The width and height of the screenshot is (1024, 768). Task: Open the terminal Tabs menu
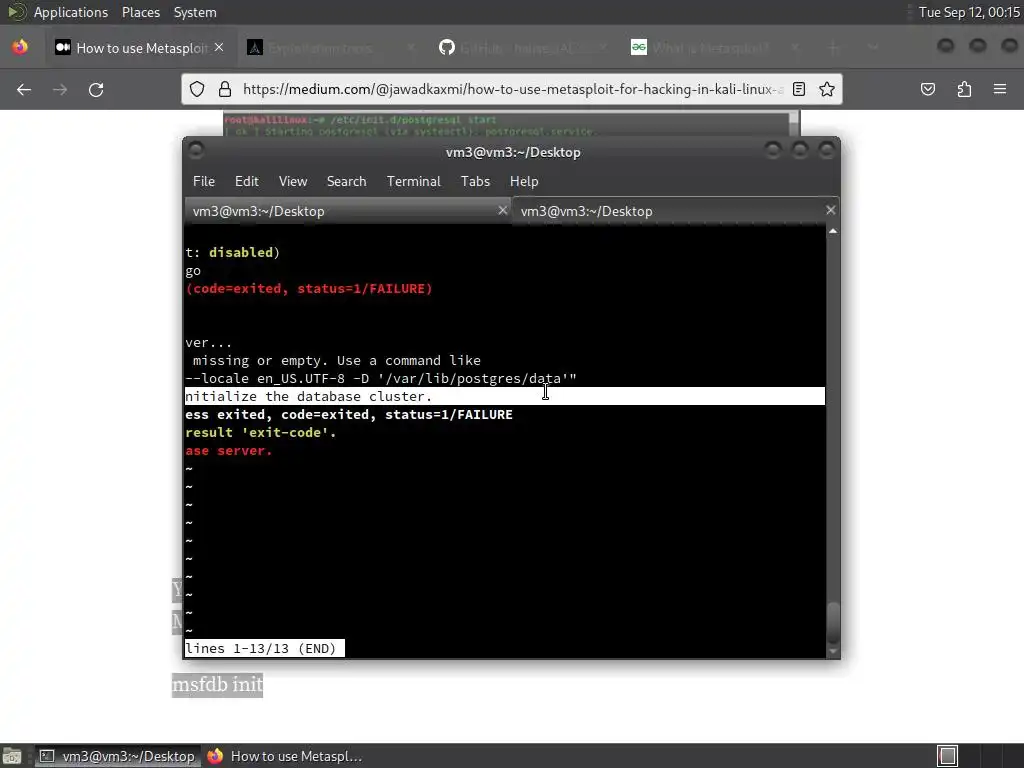(x=475, y=182)
